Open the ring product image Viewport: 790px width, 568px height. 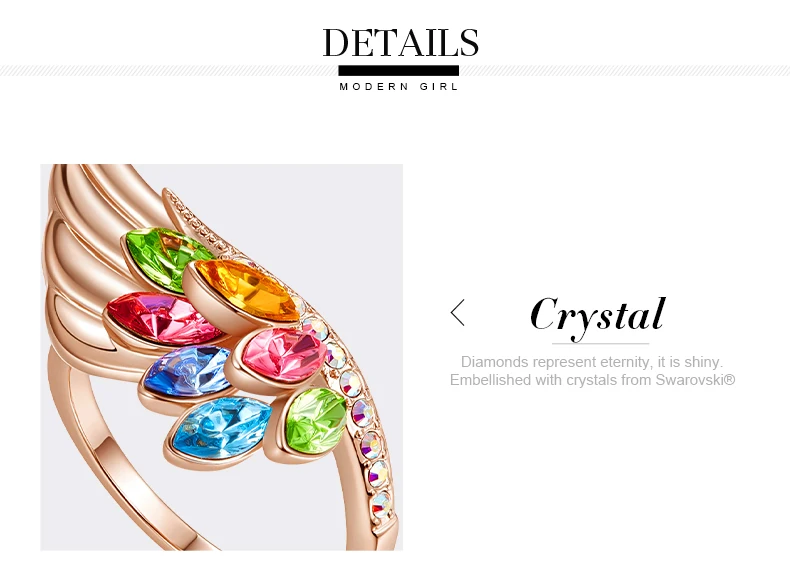[222, 357]
